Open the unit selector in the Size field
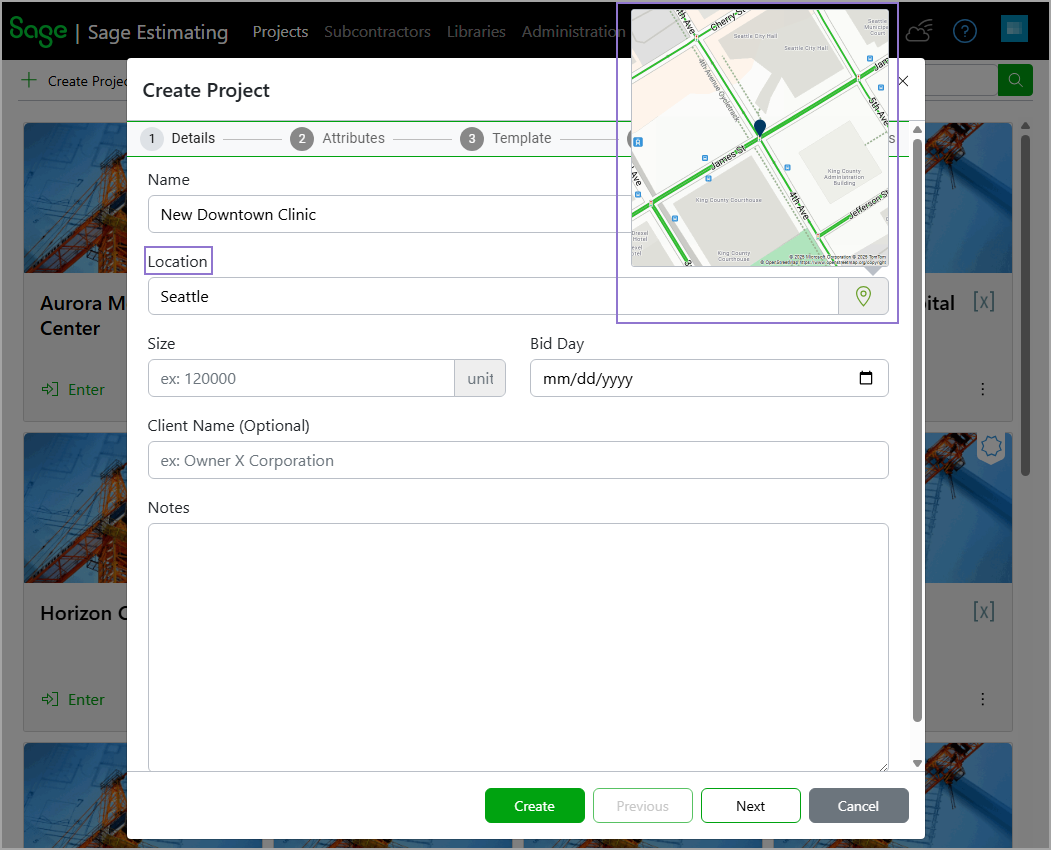1051x850 pixels. click(x=480, y=378)
